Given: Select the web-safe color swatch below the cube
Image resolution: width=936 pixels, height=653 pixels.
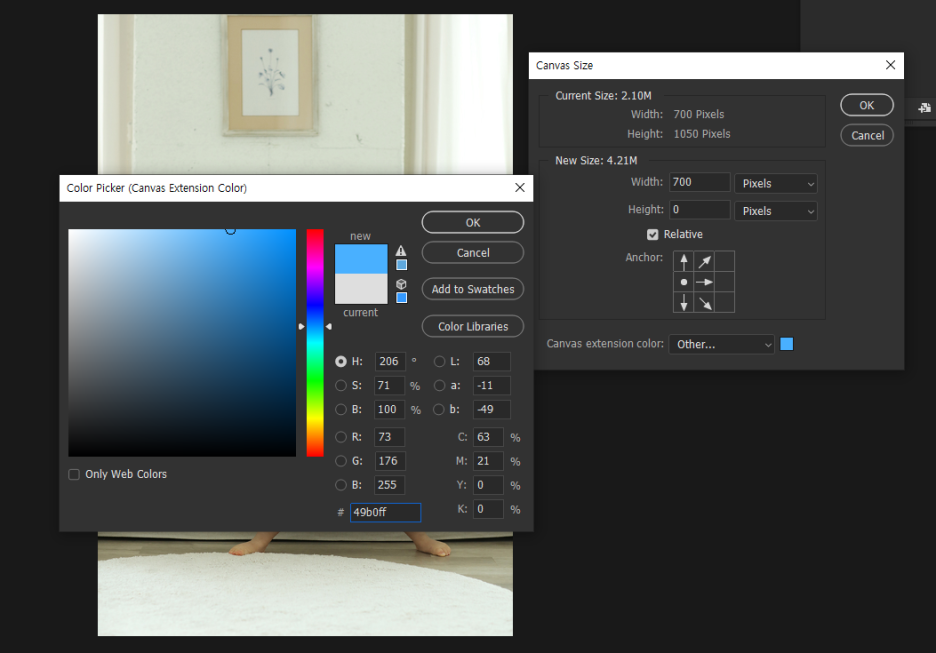Looking at the screenshot, I should click(402, 297).
